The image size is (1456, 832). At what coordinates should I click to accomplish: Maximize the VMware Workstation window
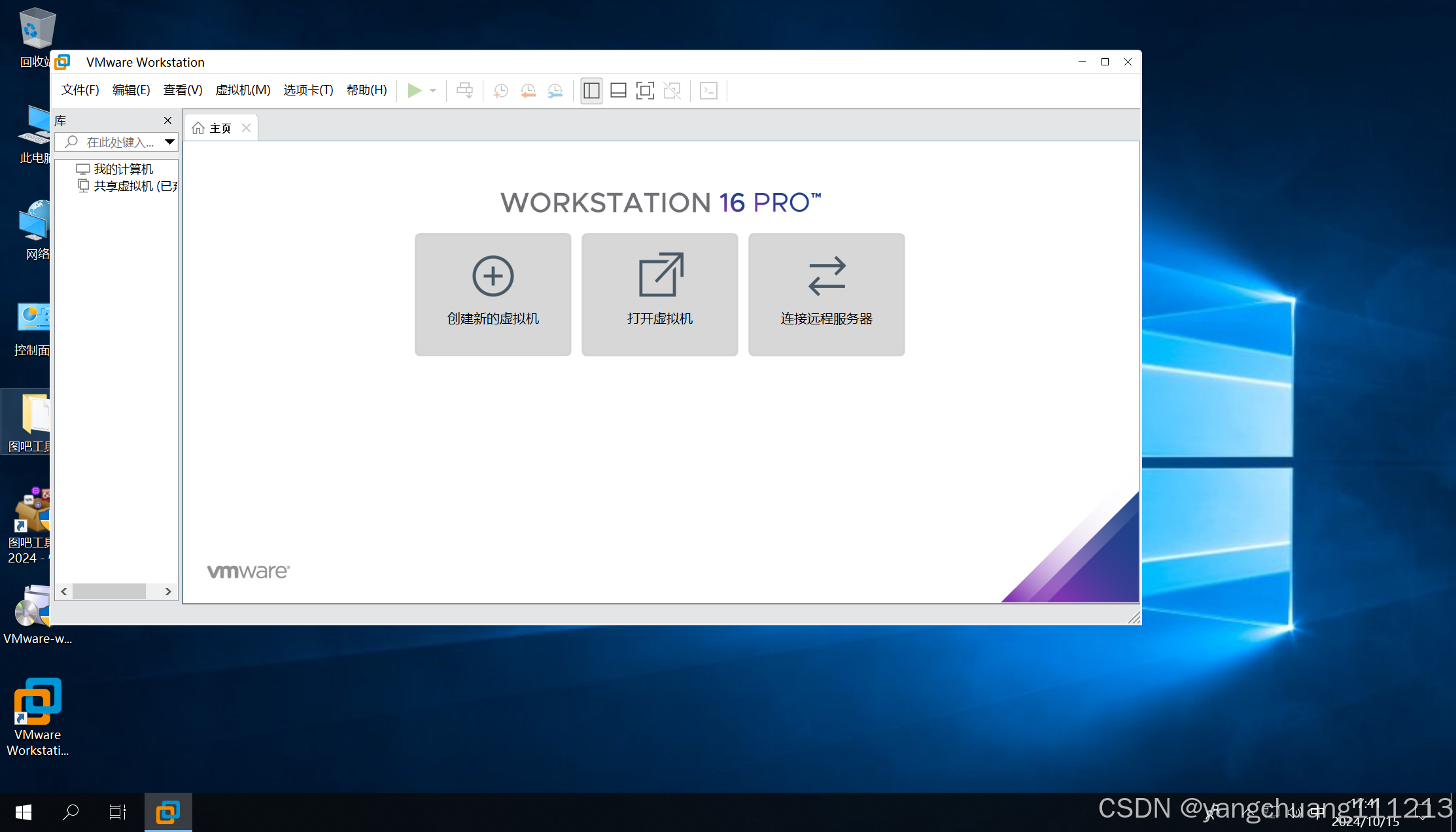[x=1105, y=61]
